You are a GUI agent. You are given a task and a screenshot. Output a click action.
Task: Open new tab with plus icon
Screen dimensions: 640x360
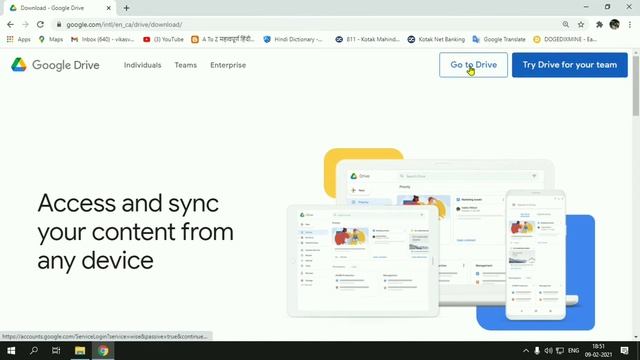click(126, 8)
